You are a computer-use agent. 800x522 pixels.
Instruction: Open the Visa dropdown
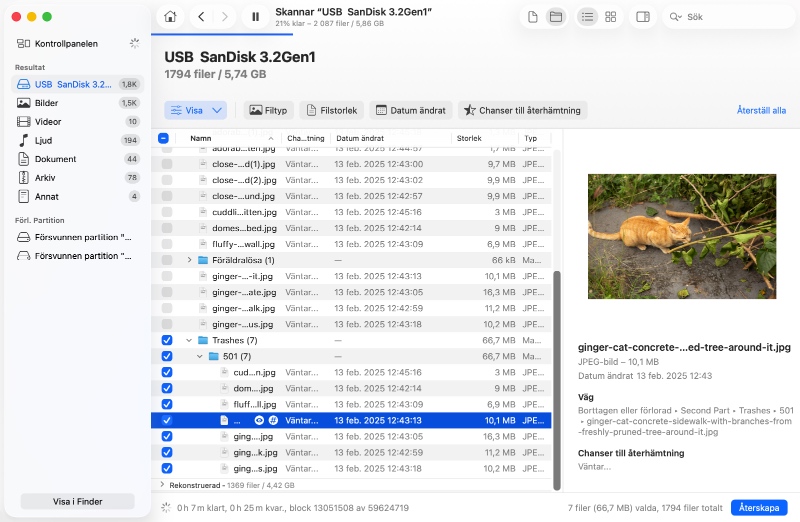pos(197,110)
